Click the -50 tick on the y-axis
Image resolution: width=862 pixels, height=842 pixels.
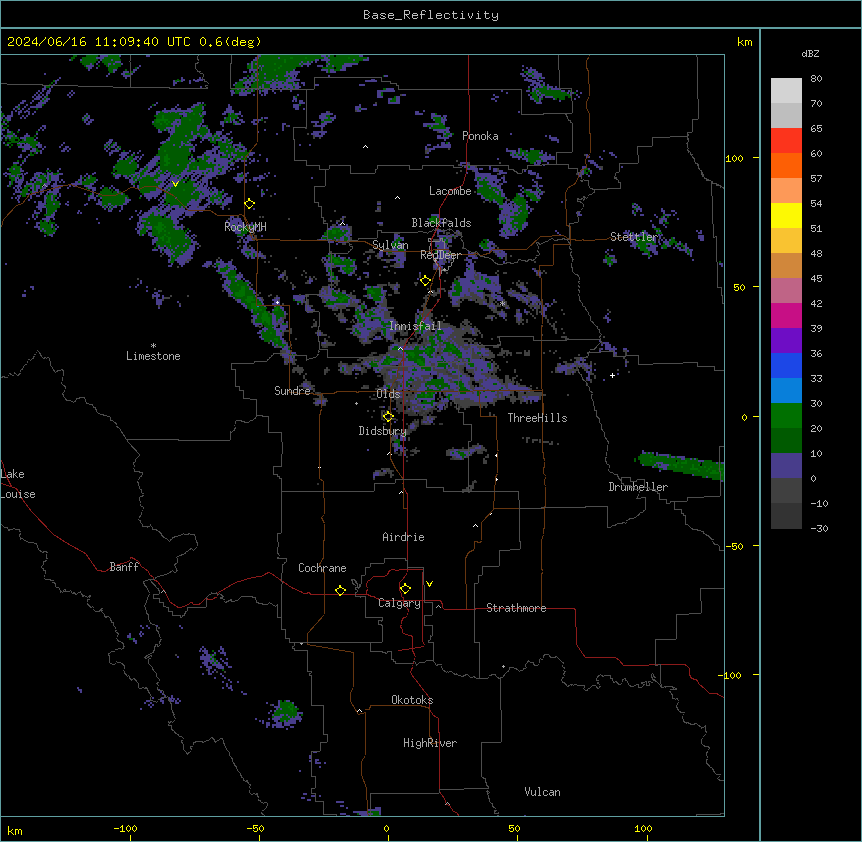tap(734, 546)
